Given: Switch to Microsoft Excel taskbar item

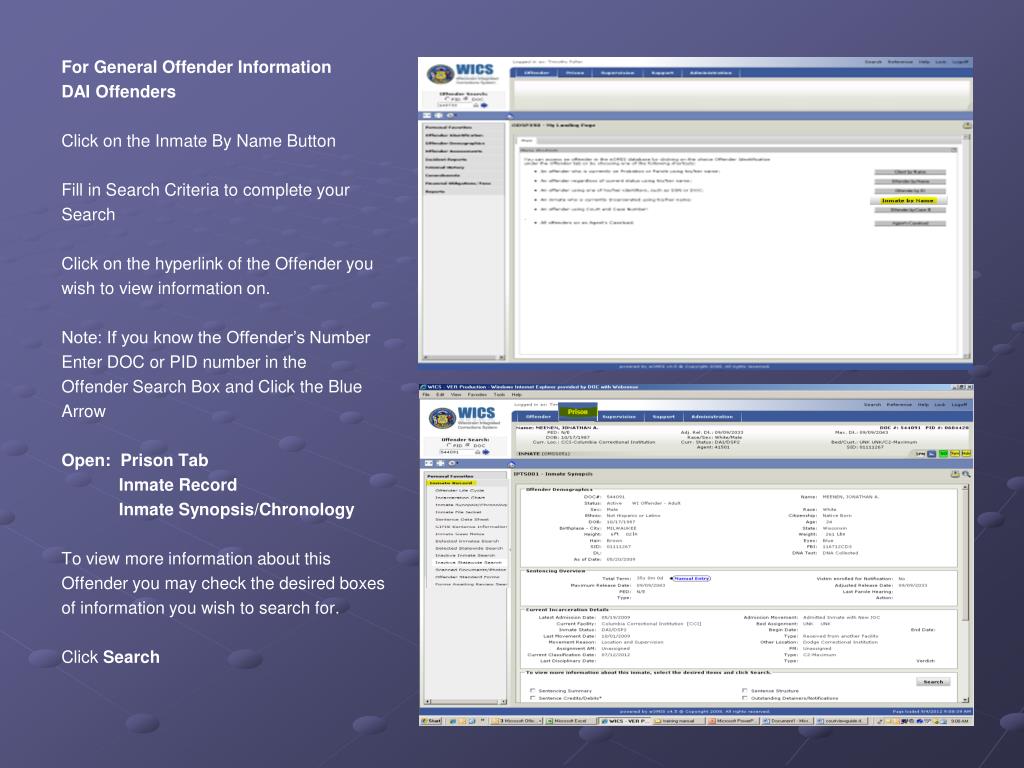Looking at the screenshot, I should click(x=569, y=721).
